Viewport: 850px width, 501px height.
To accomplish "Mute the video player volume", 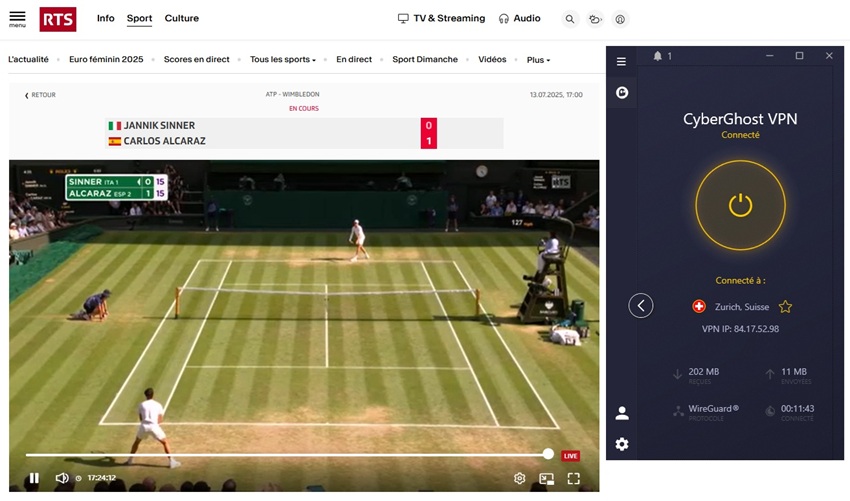I will pyautogui.click(x=62, y=478).
